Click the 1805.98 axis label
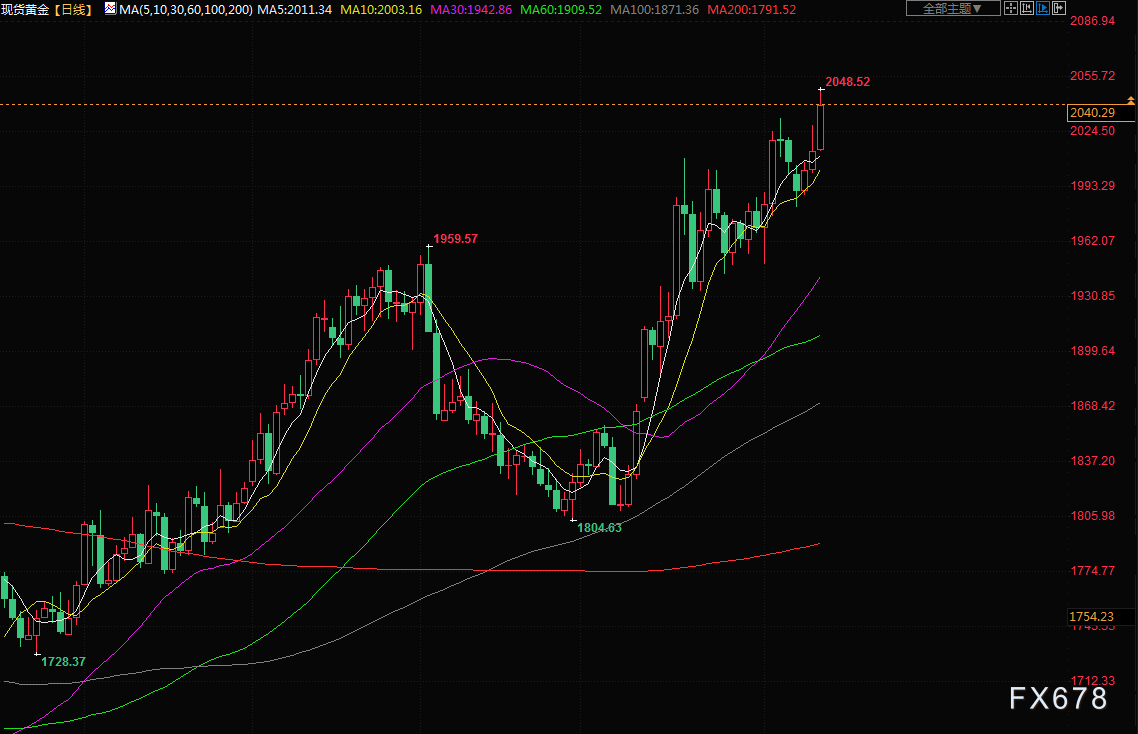 click(1093, 516)
